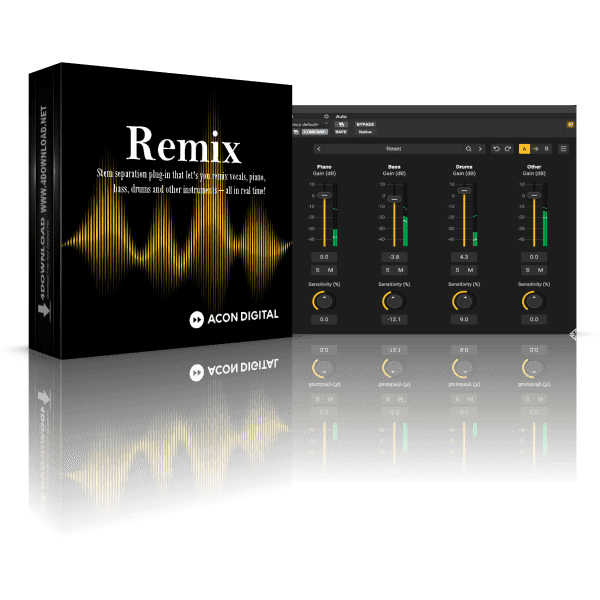Click the Bass gain fader handle
Image resolution: width=600 pixels, height=600 pixels.
394,199
